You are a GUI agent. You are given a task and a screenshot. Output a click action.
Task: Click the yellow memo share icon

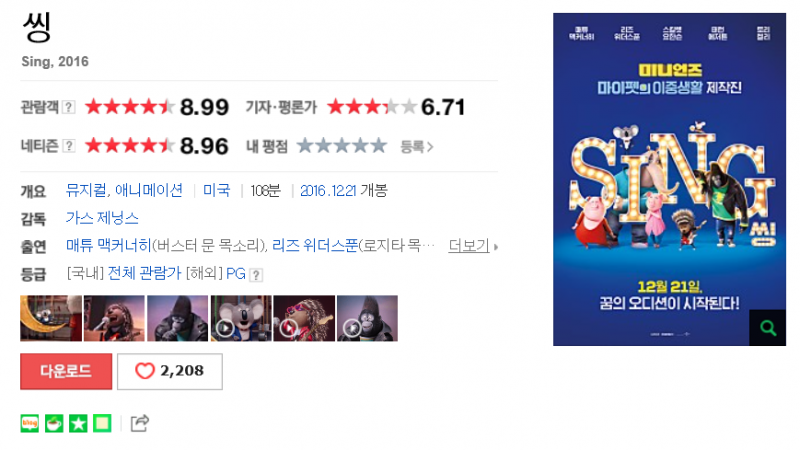[102, 423]
